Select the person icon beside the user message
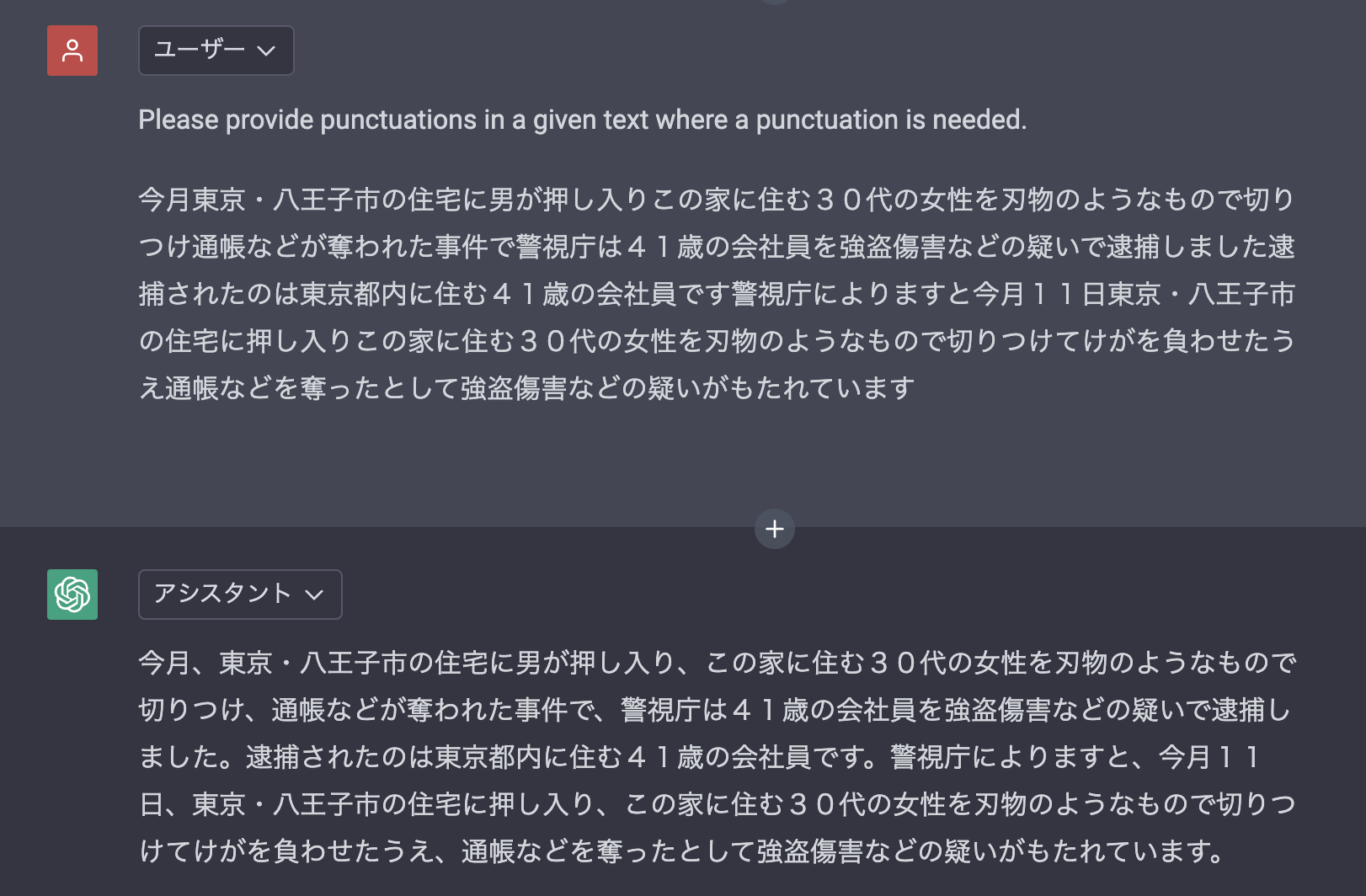This screenshot has height=896, width=1366. tap(72, 51)
